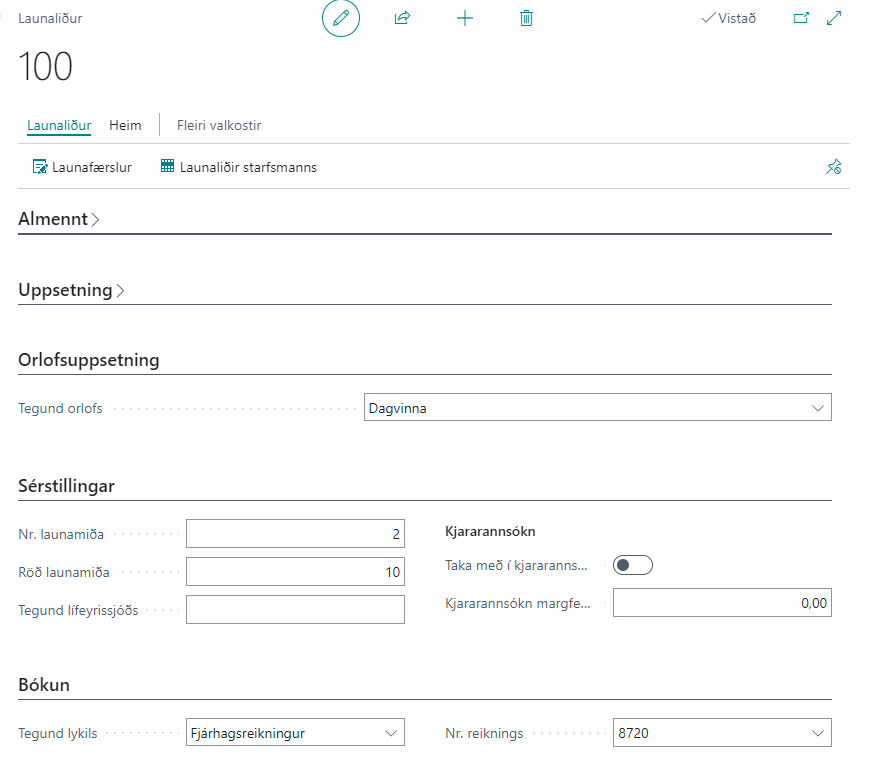Click the Nr. launamiða input field
The height and width of the screenshot is (771, 871).
click(x=295, y=534)
